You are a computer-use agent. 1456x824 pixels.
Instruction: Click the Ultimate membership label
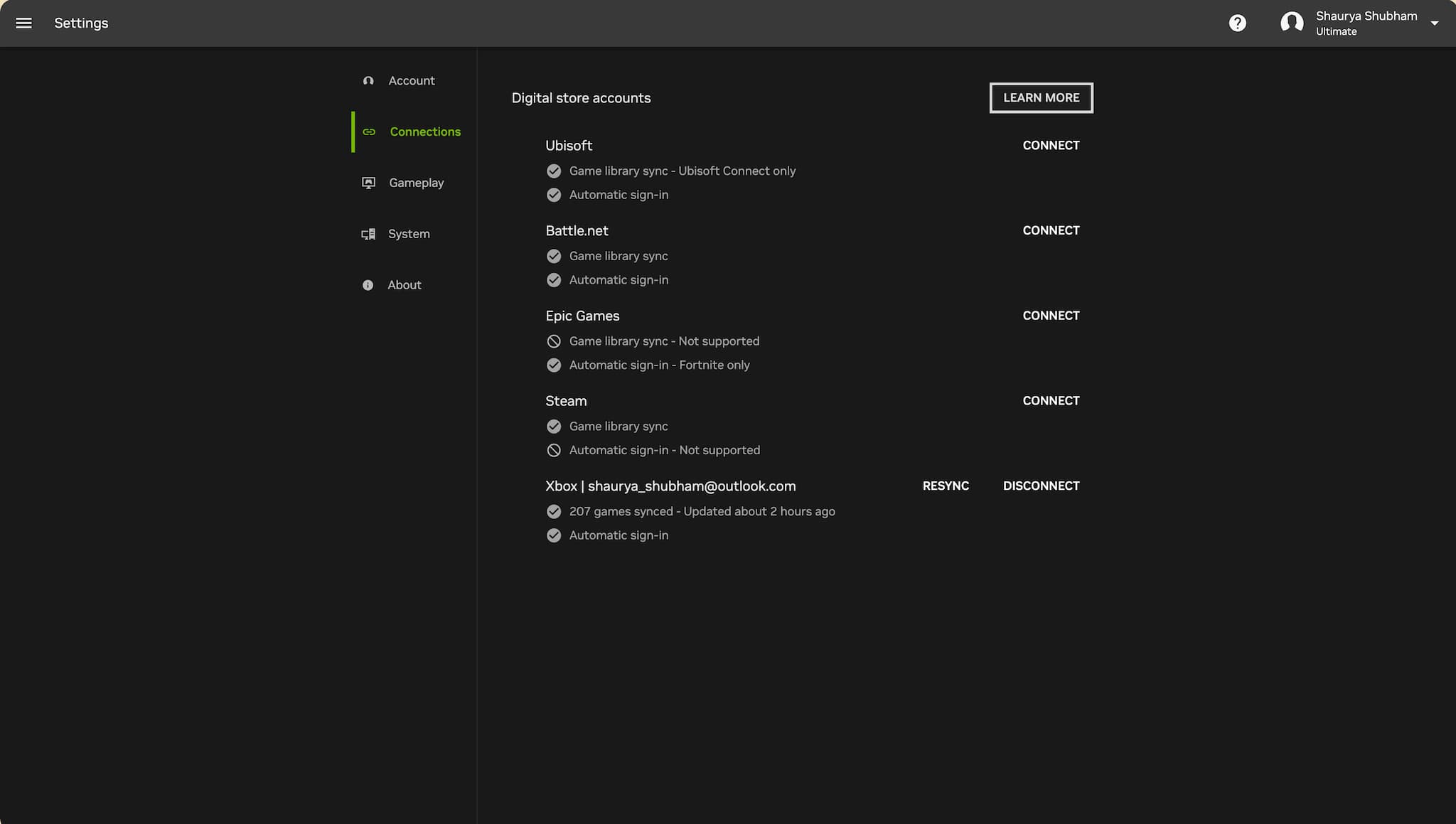[x=1336, y=32]
